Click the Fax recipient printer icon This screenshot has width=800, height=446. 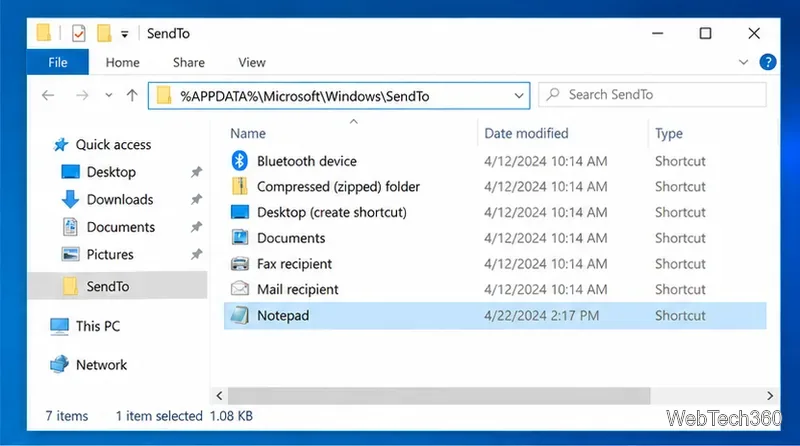(240, 263)
